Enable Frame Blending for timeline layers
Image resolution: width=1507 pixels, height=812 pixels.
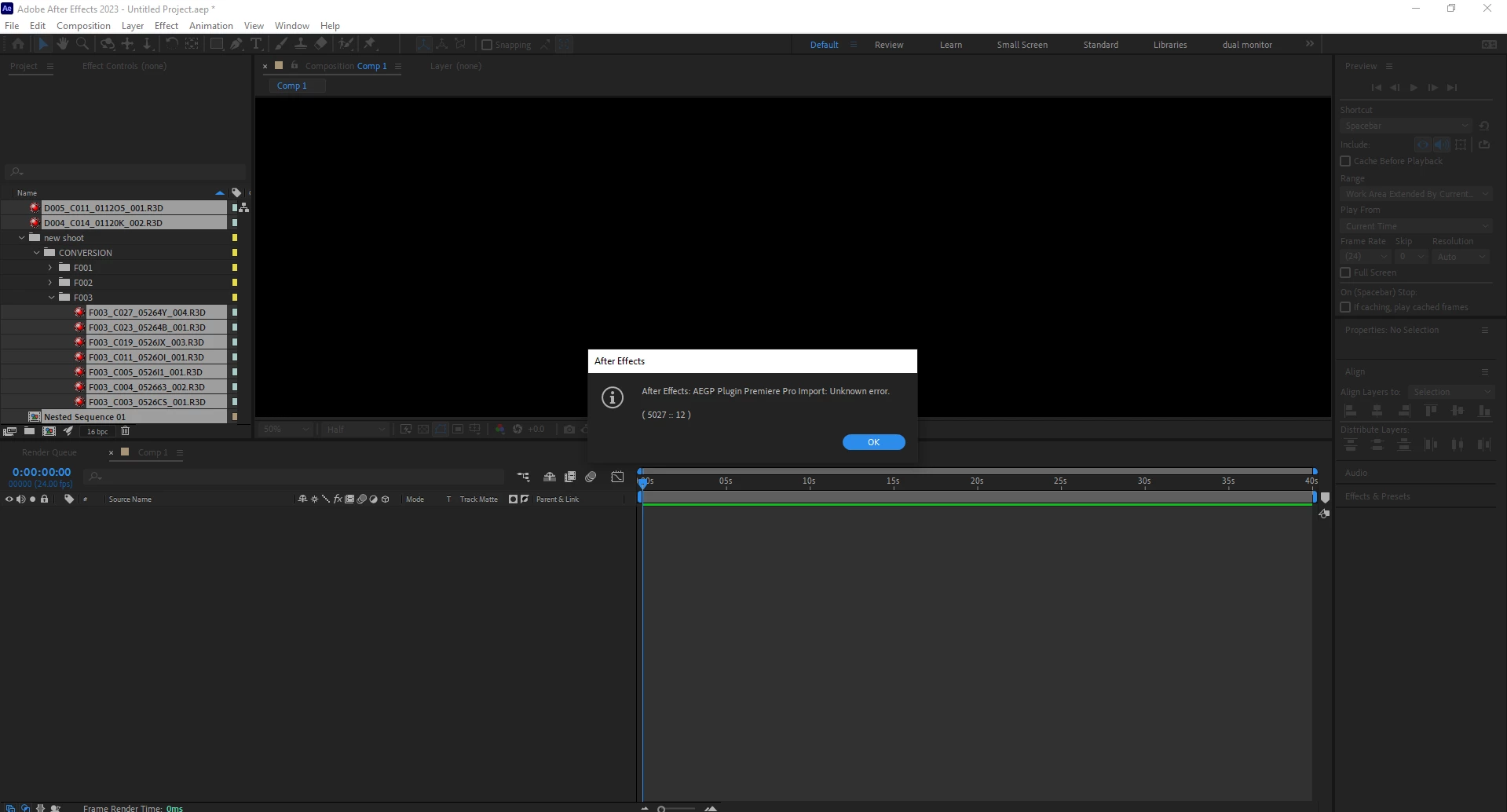[x=570, y=477]
